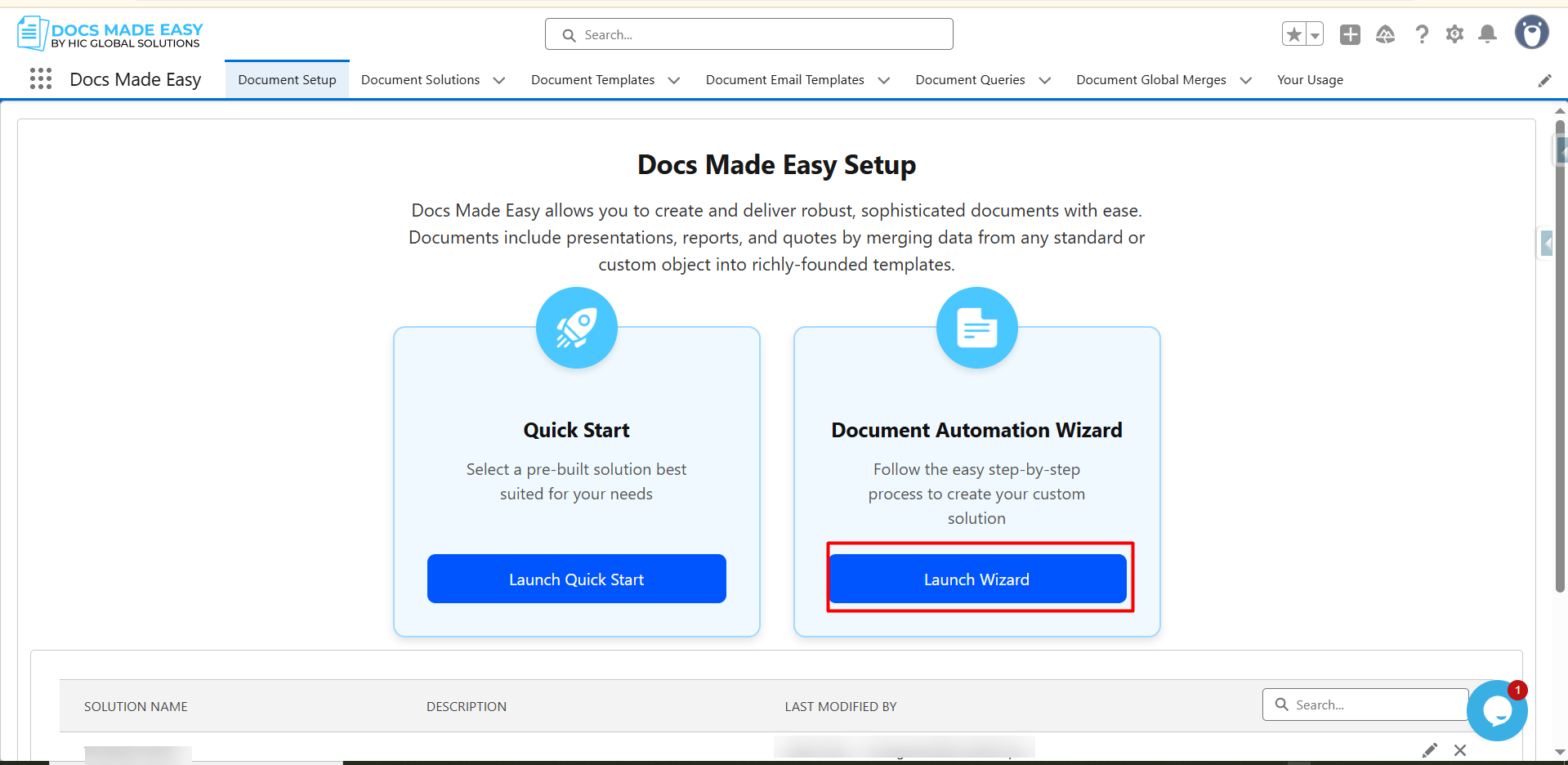This screenshot has width=1568, height=765.
Task: Open the Salesforce Trailhead guidance icon
Action: pos(1385,34)
